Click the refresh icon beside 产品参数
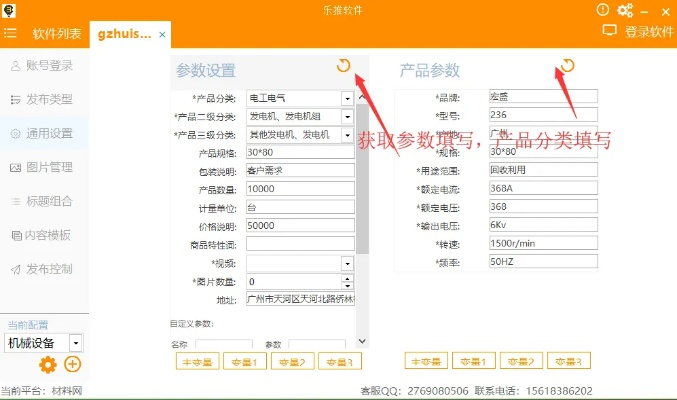This screenshot has height=400, width=677. click(567, 66)
